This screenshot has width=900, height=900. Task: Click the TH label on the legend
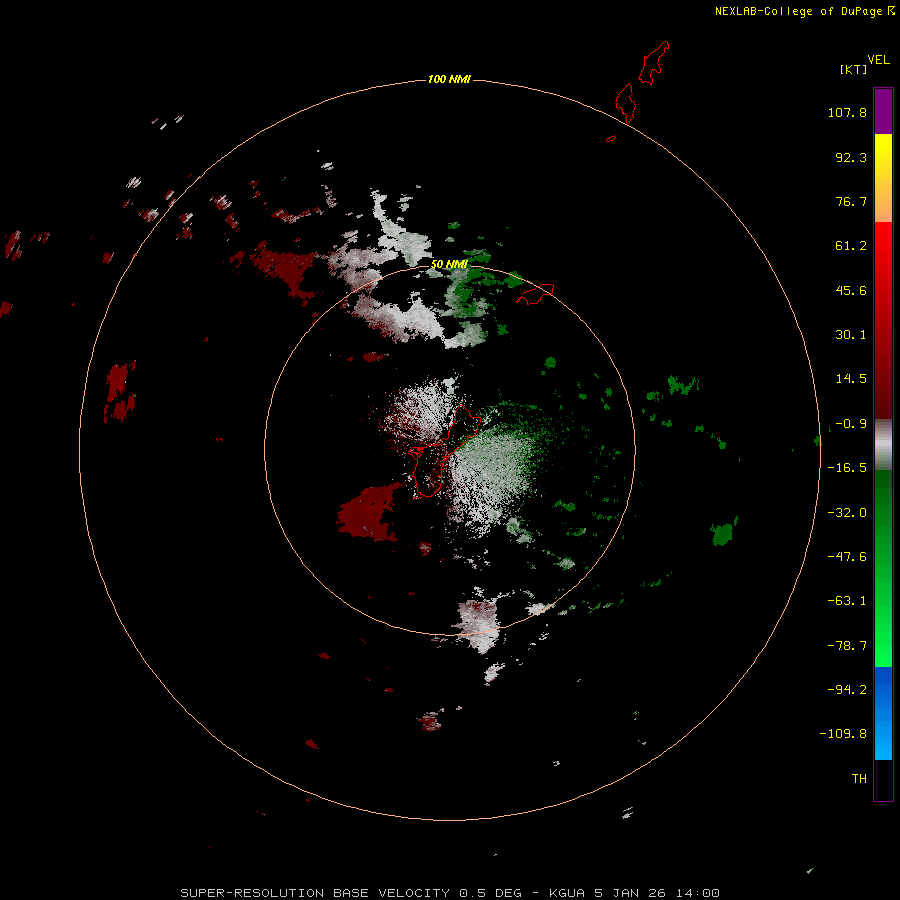pyautogui.click(x=859, y=778)
